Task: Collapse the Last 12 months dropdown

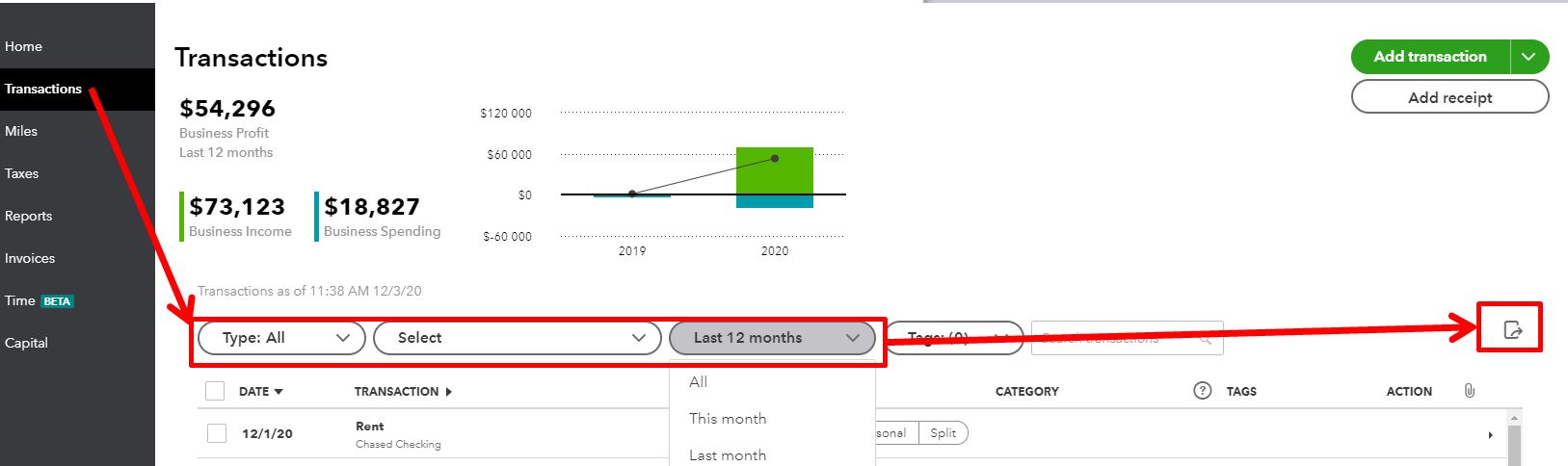Action: 772,338
